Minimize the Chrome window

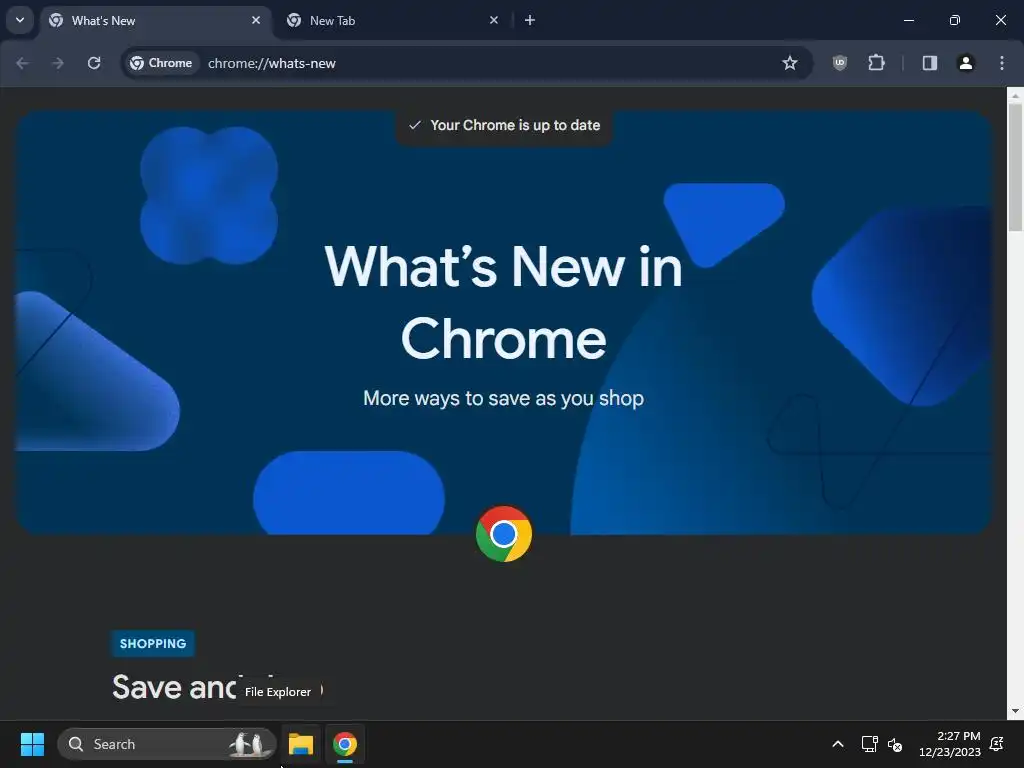[x=908, y=20]
